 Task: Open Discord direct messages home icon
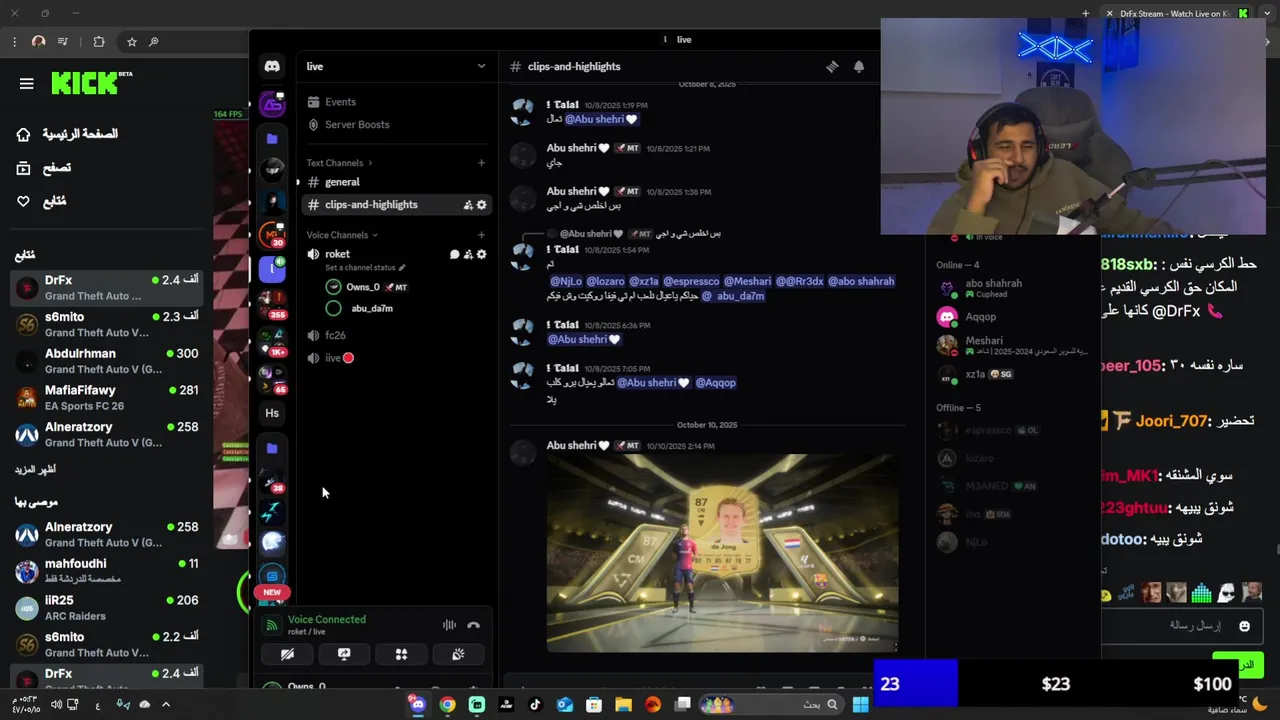(272, 66)
